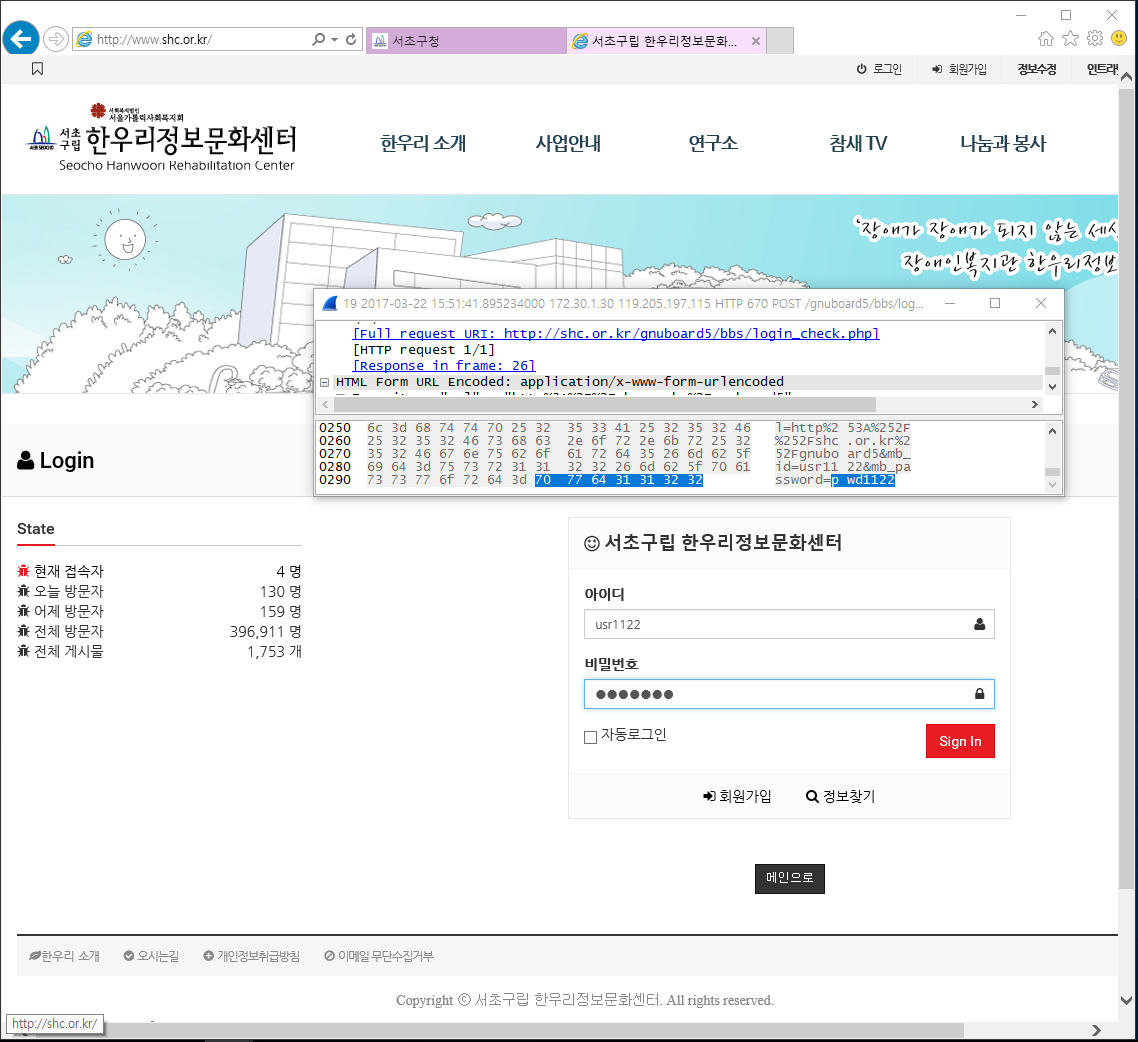The width and height of the screenshot is (1138, 1042).
Task: Click the Wireshark shark fin icon
Action: tap(329, 303)
